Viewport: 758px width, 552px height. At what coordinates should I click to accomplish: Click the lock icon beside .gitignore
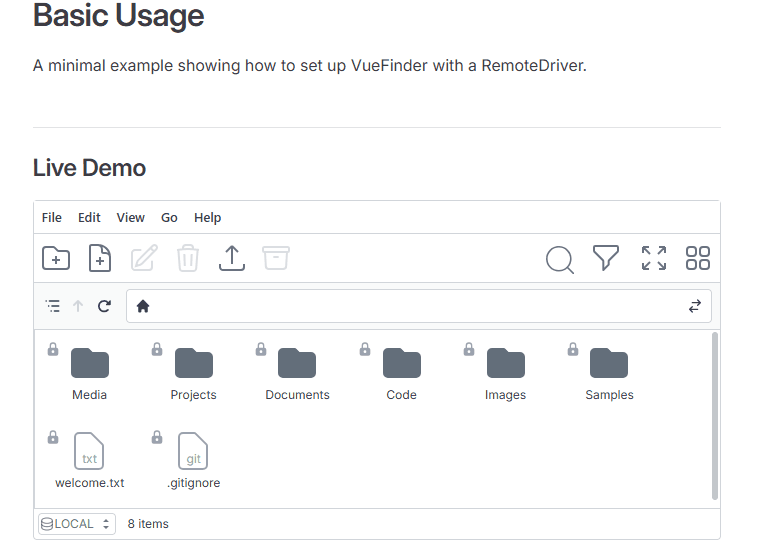pos(157,437)
